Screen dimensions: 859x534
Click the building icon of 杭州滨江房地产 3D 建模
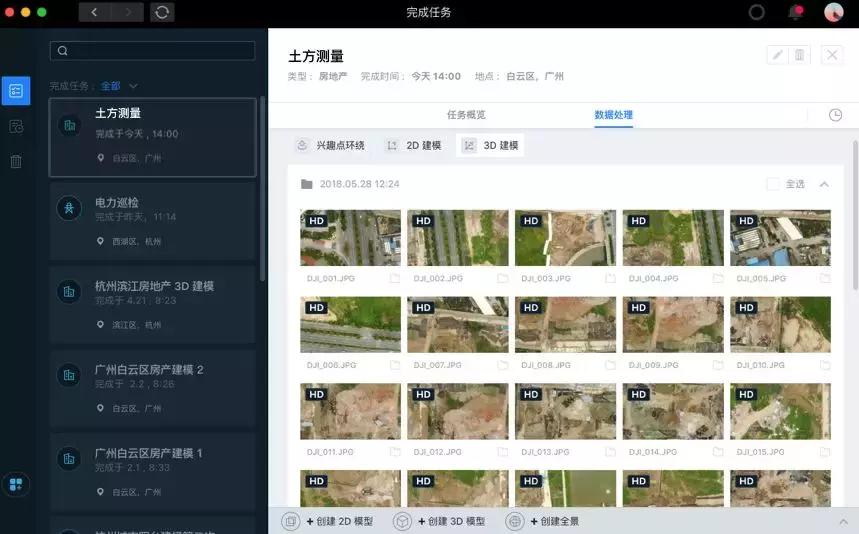[70, 292]
